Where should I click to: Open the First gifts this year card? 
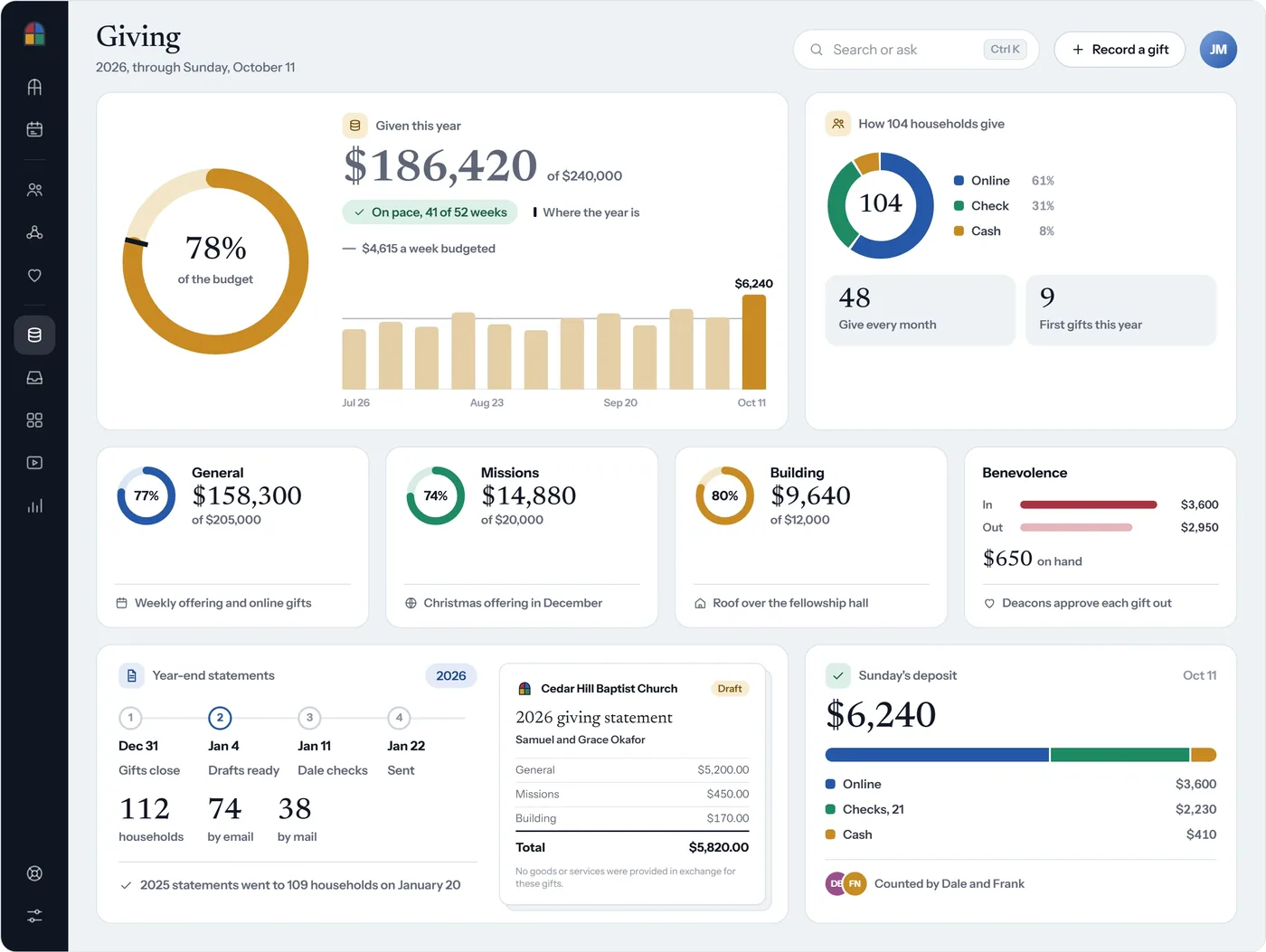point(1121,310)
